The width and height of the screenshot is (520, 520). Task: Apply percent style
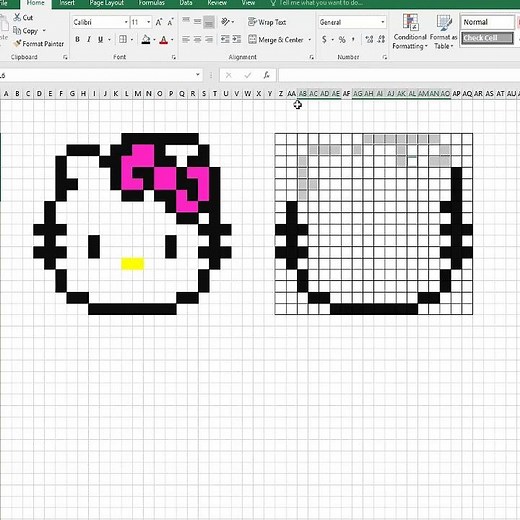coord(342,40)
